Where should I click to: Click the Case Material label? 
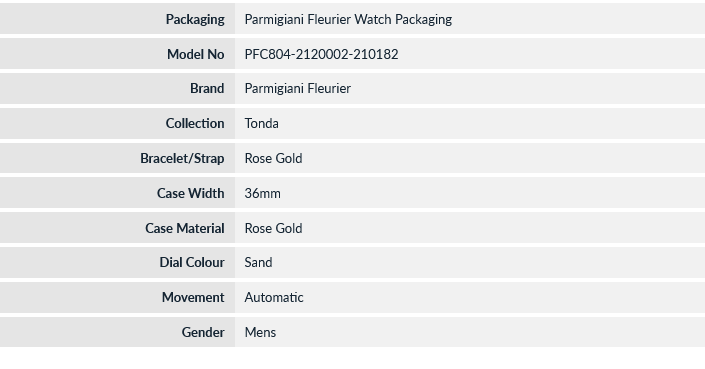pyautogui.click(x=184, y=228)
